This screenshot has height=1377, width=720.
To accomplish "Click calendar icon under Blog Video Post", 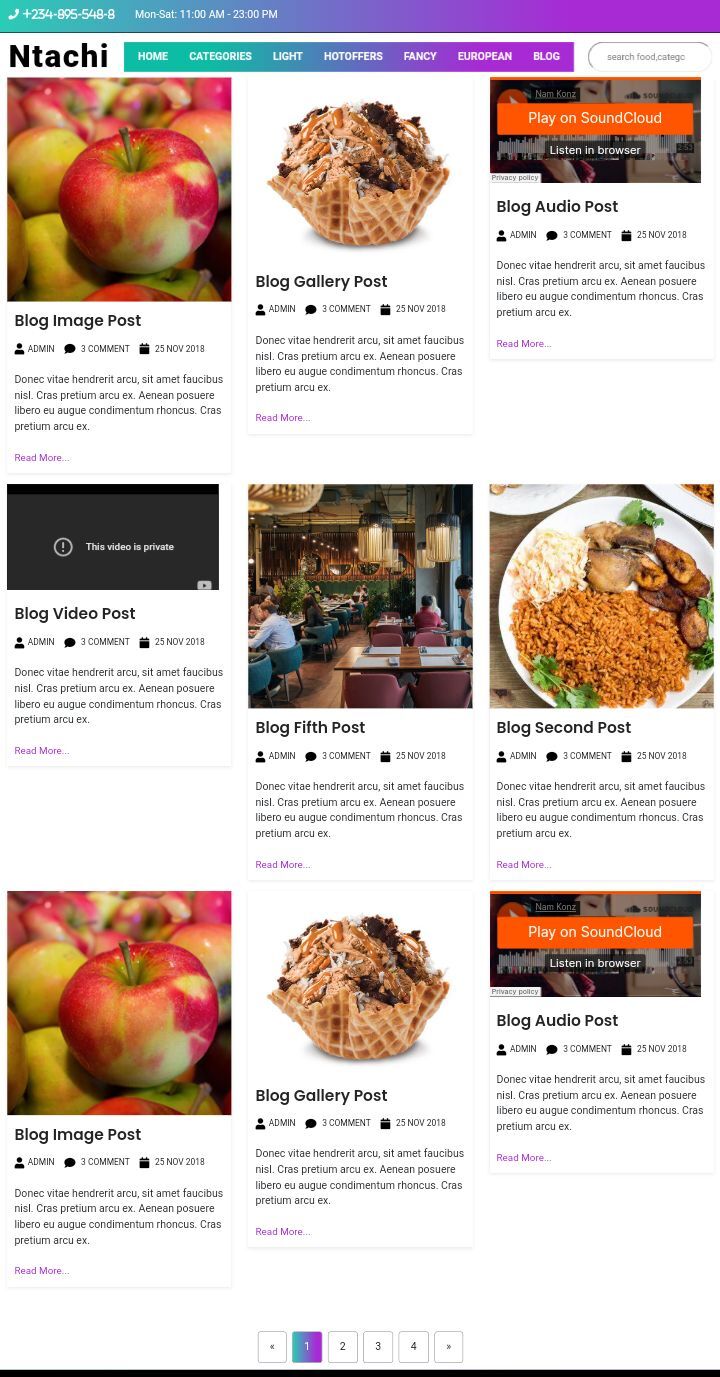I will click(x=144, y=643).
